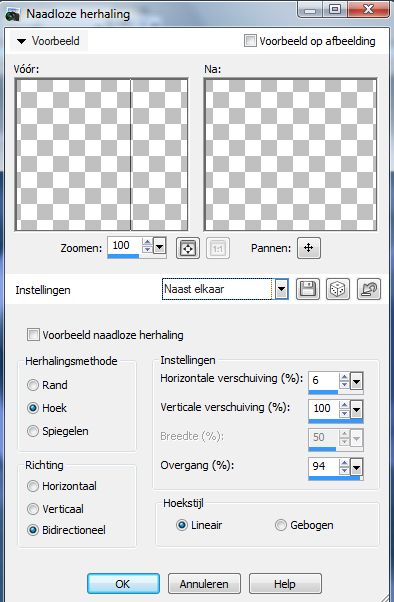Open the Horizontale verschuiving slider dropdown

(x=356, y=382)
